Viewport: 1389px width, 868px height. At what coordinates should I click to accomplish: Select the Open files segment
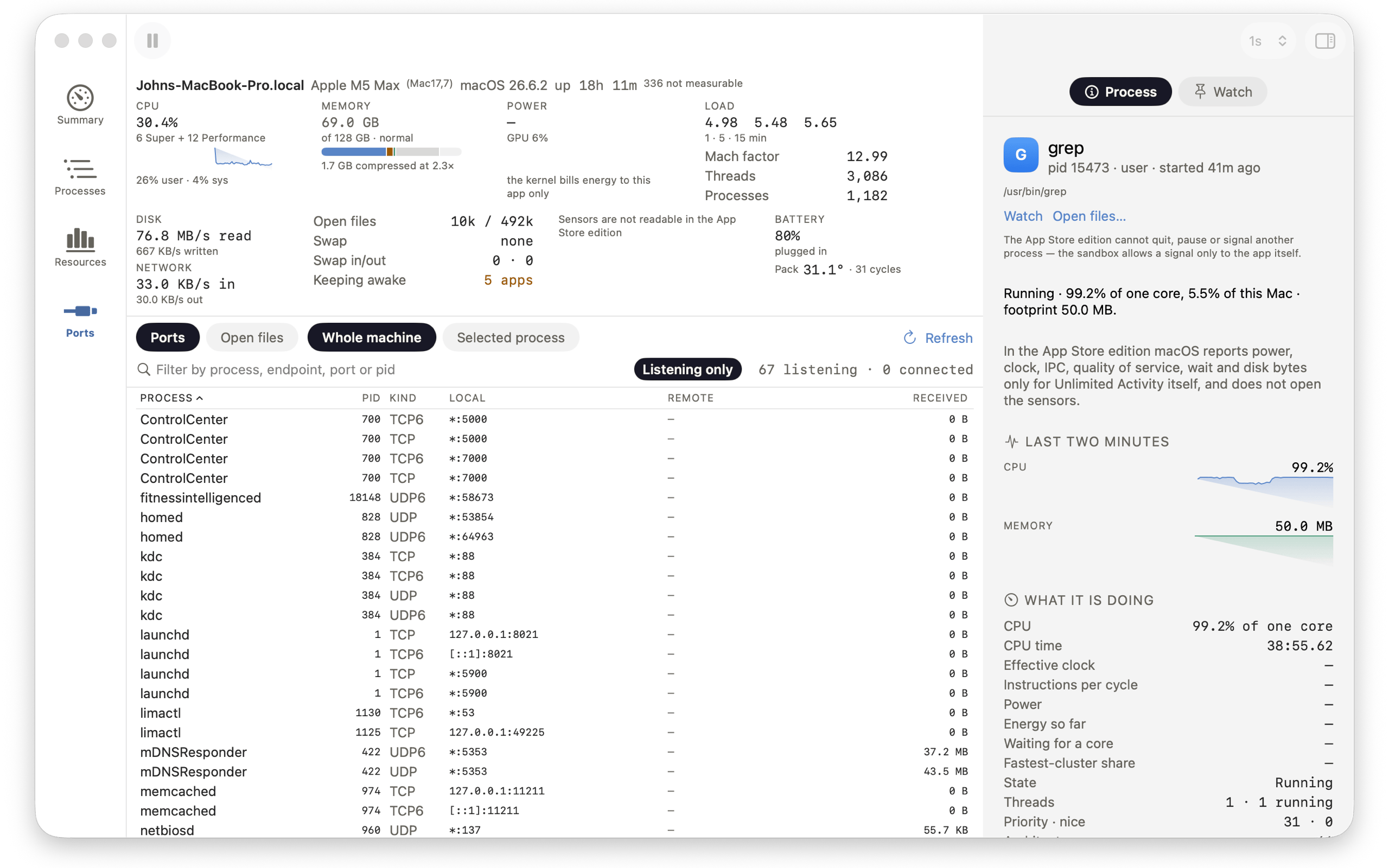pyautogui.click(x=252, y=337)
